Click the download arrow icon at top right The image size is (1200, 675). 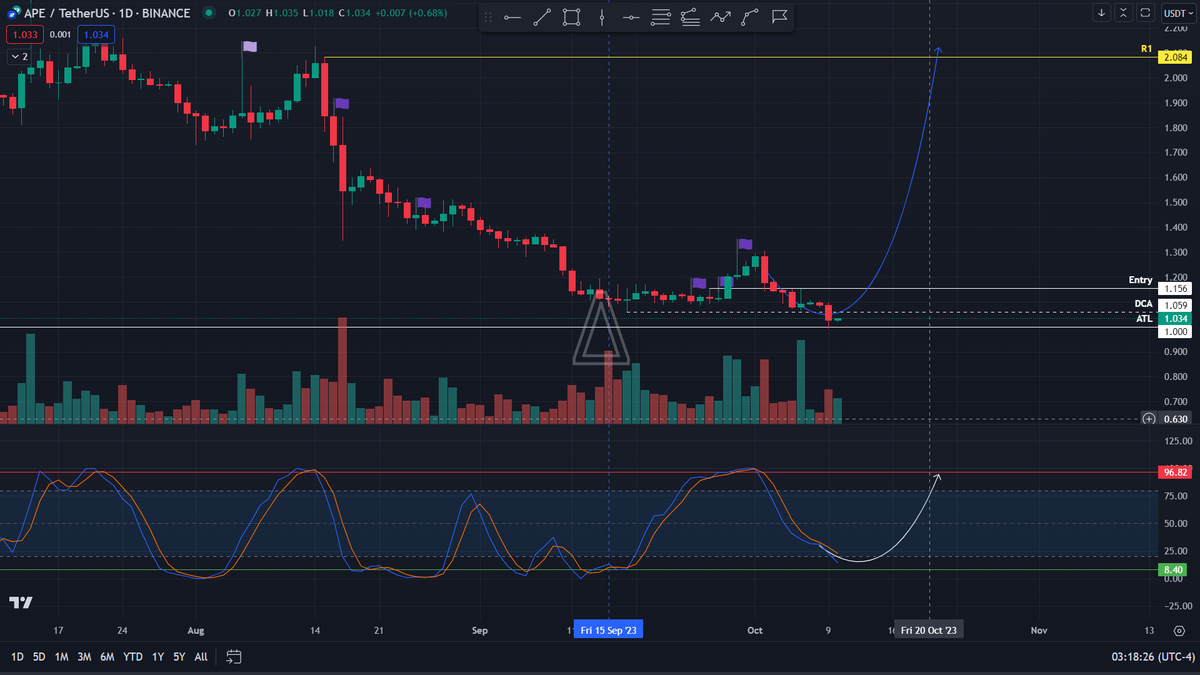[x=1101, y=13]
